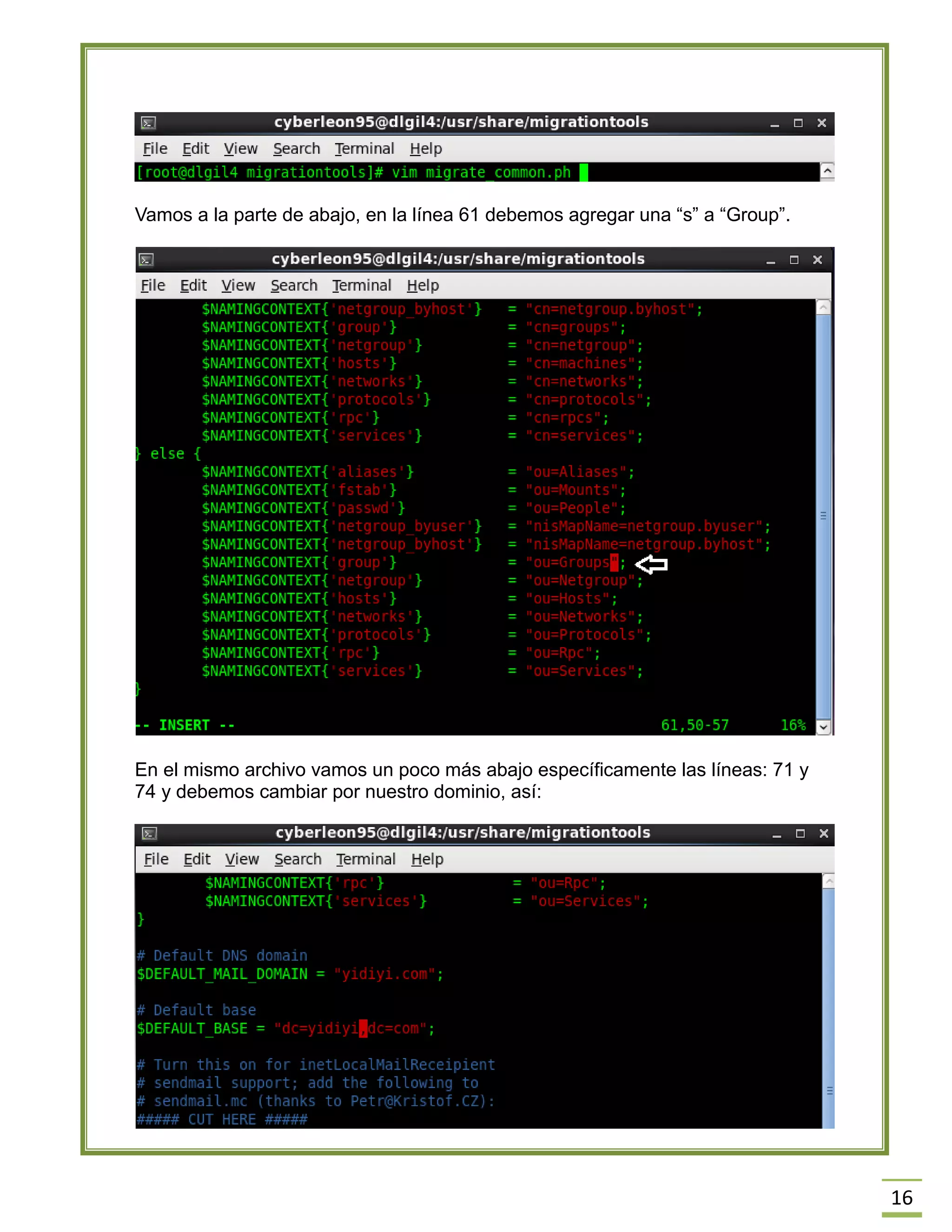
Task: Maximize the middle terminal window
Action: pyautogui.click(x=794, y=259)
